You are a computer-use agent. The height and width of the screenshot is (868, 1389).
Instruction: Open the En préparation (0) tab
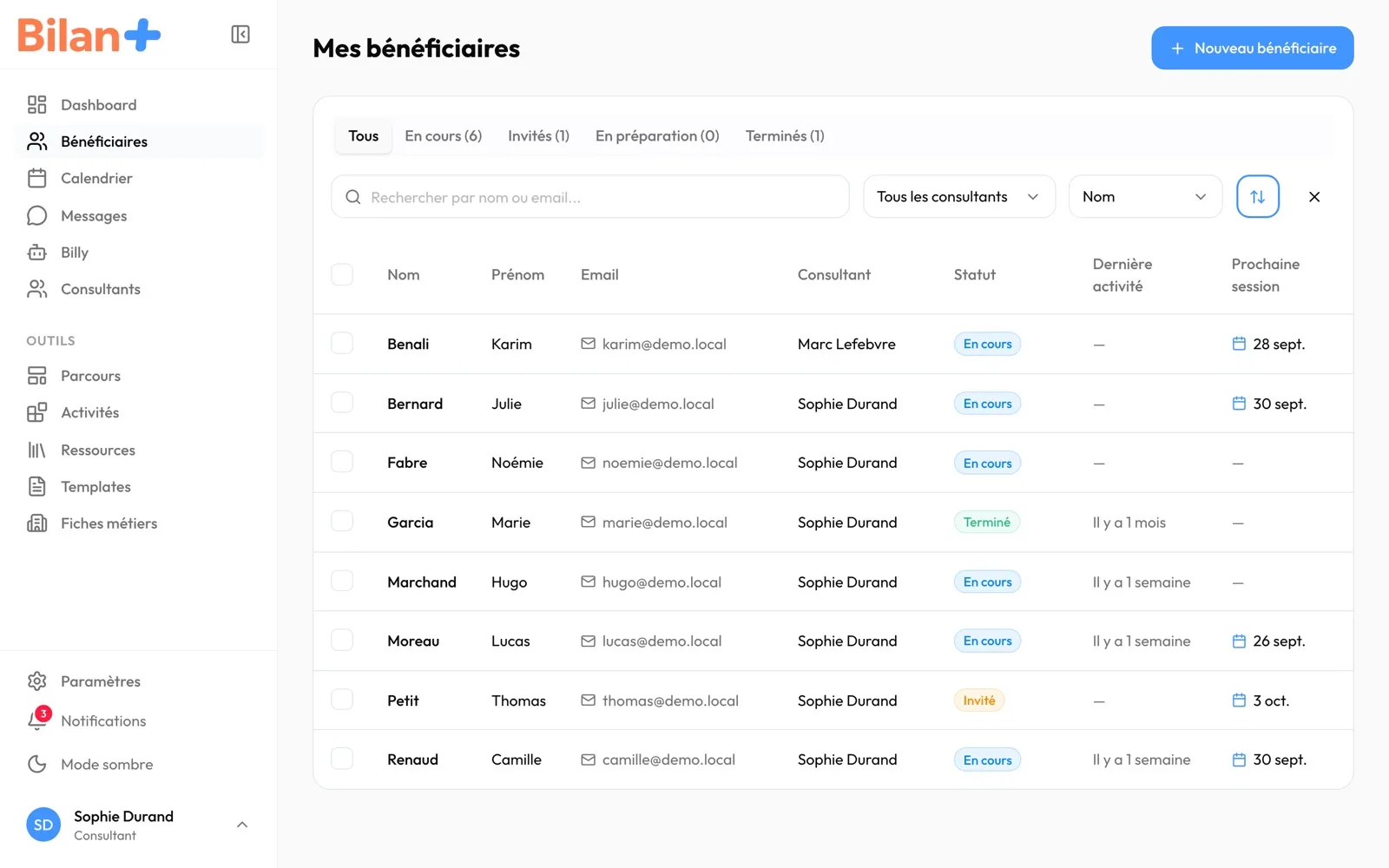click(657, 135)
